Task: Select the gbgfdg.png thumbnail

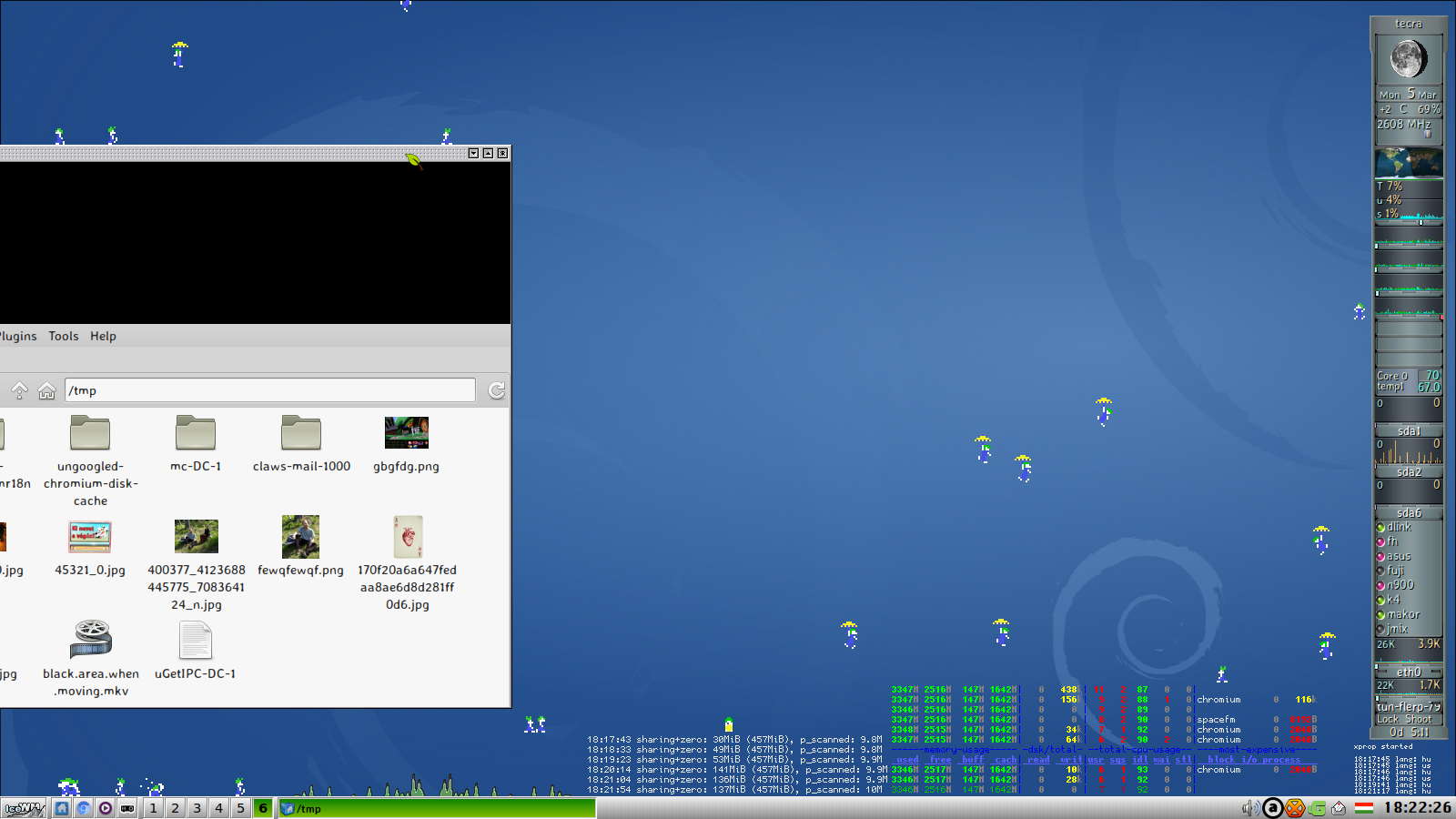Action: click(x=406, y=433)
